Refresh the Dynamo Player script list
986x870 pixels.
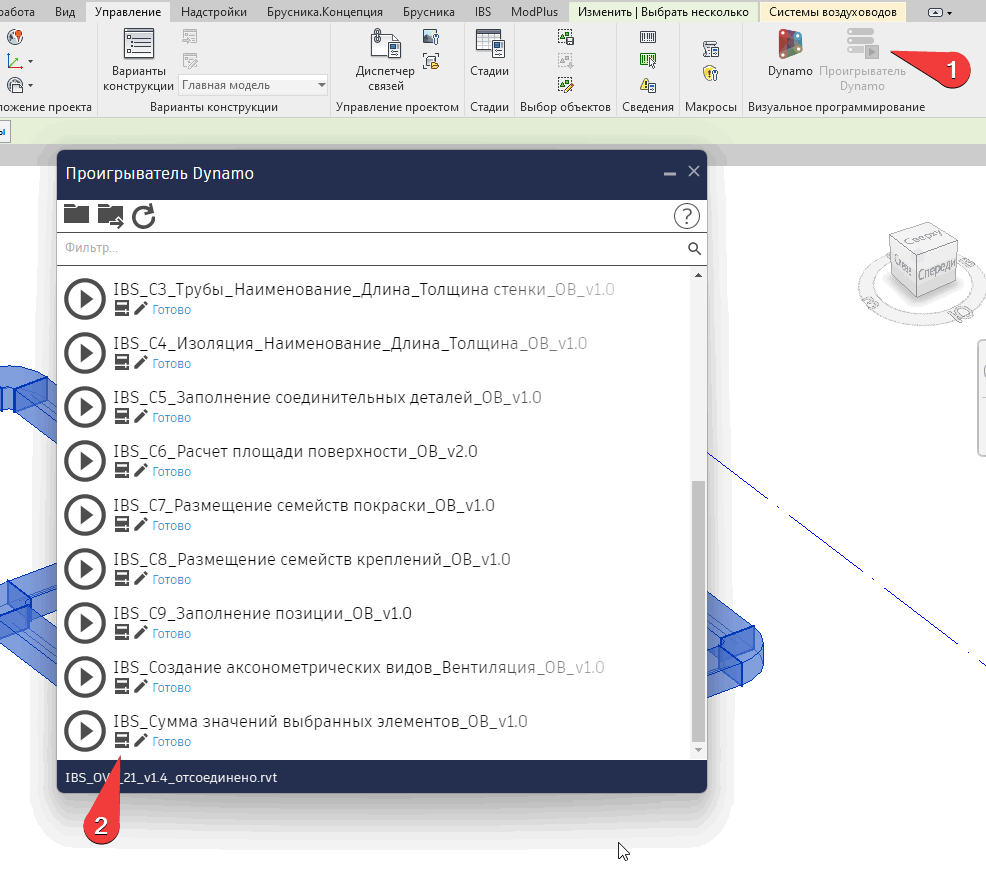pyautogui.click(x=143, y=216)
